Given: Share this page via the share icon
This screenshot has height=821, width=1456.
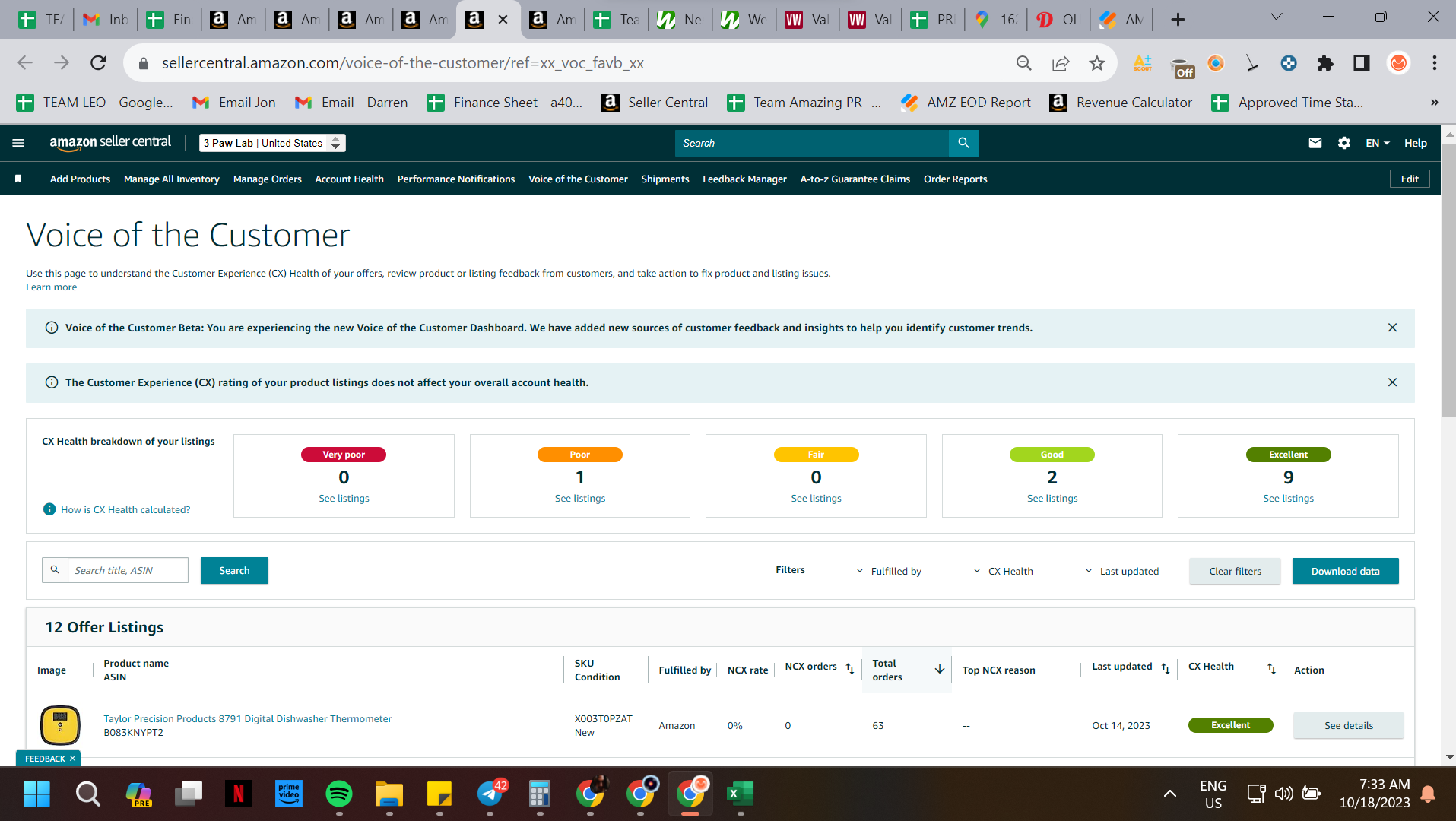Looking at the screenshot, I should (1060, 63).
